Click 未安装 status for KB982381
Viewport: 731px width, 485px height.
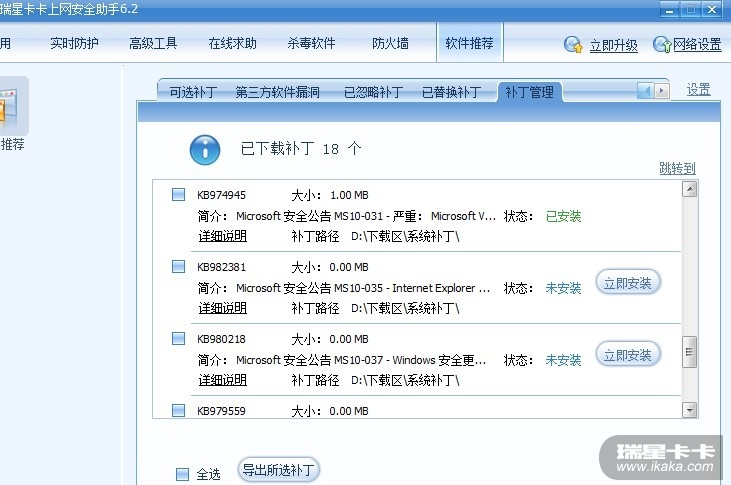563,288
